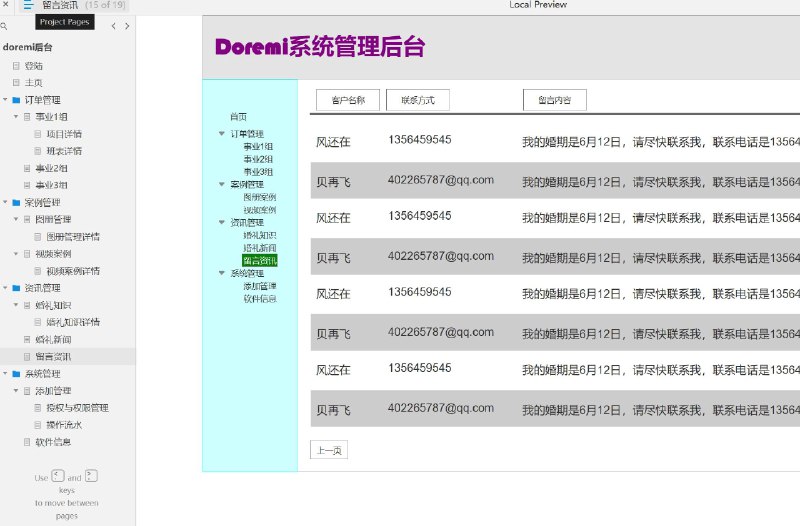Viewport: 800px width, 526px height.
Task: Open 软件信息 page in the pages tree
Action: (53, 442)
